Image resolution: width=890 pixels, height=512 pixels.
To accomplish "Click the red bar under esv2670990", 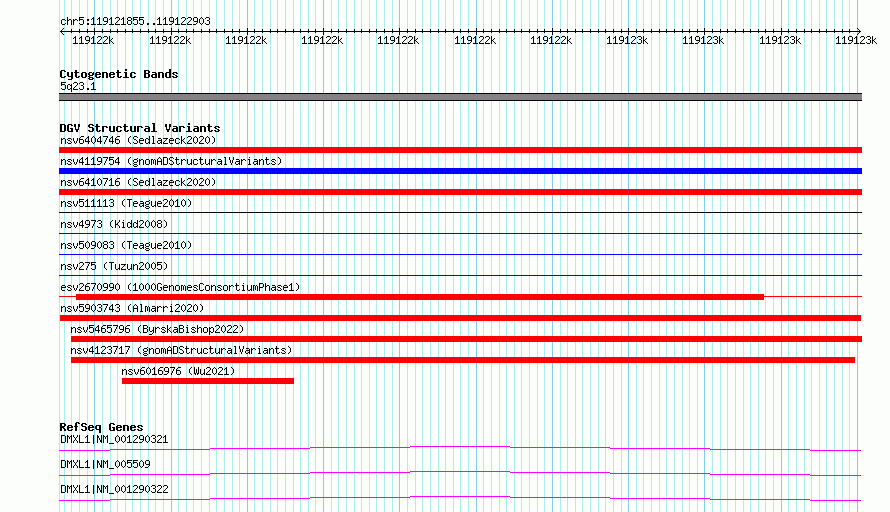I will click(420, 297).
